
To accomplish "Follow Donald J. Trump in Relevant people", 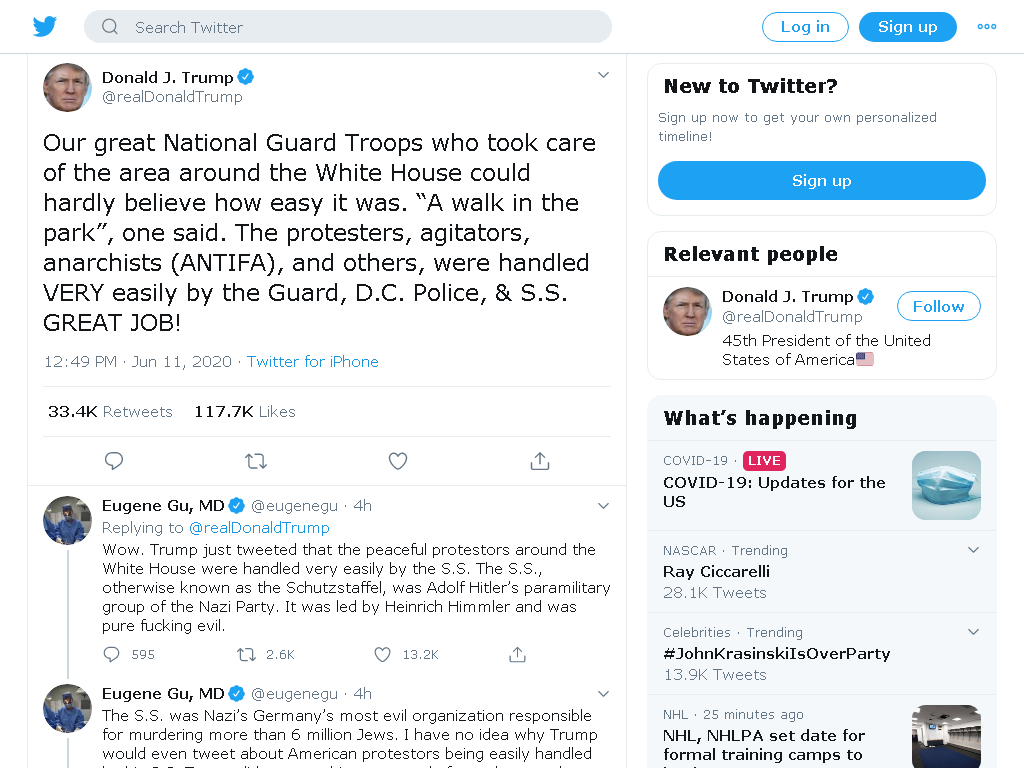I will 938,306.
